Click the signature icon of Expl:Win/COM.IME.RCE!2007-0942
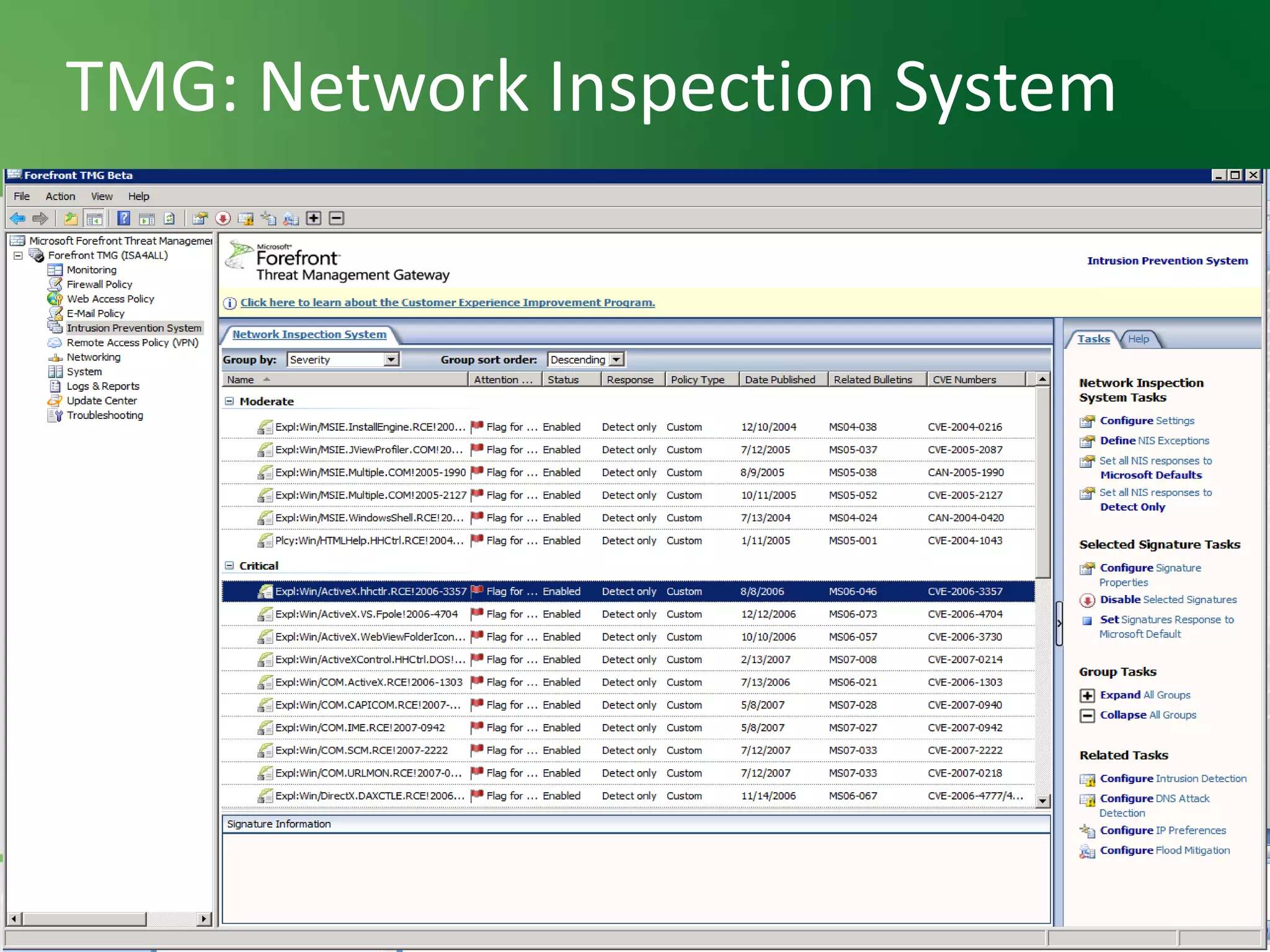1270x952 pixels. 265,728
